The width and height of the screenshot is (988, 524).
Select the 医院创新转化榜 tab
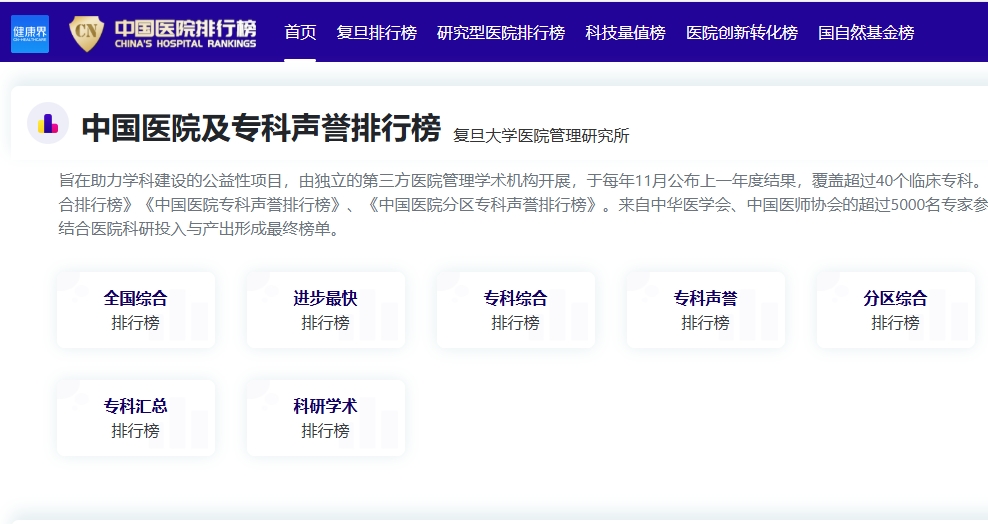pos(742,32)
